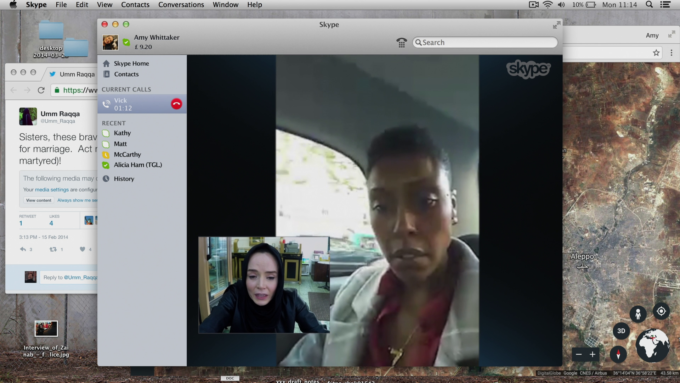The height and width of the screenshot is (383, 680).
Task: Click the map compass icon
Action: (x=618, y=354)
